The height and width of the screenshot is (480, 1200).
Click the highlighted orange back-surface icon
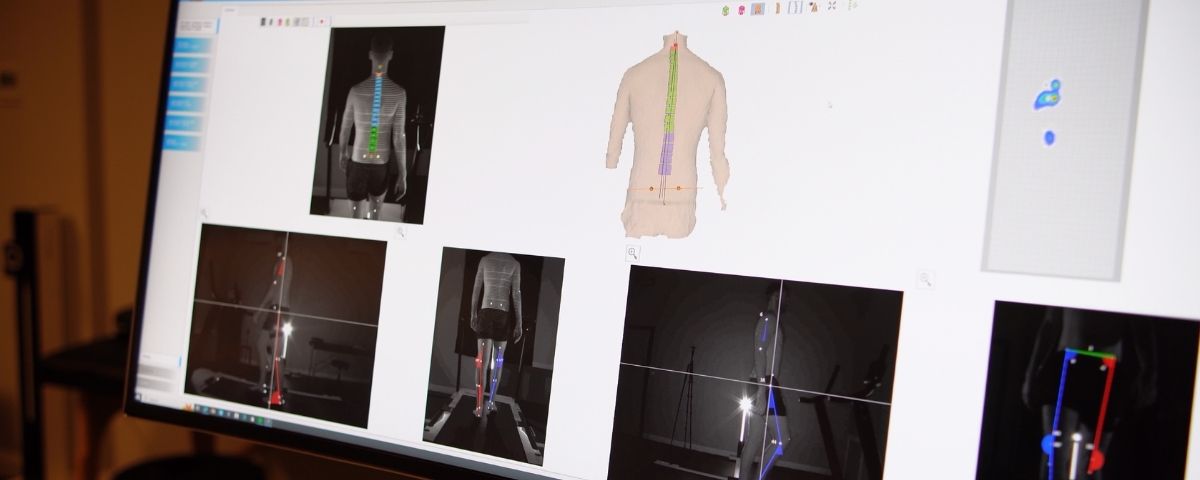click(758, 9)
